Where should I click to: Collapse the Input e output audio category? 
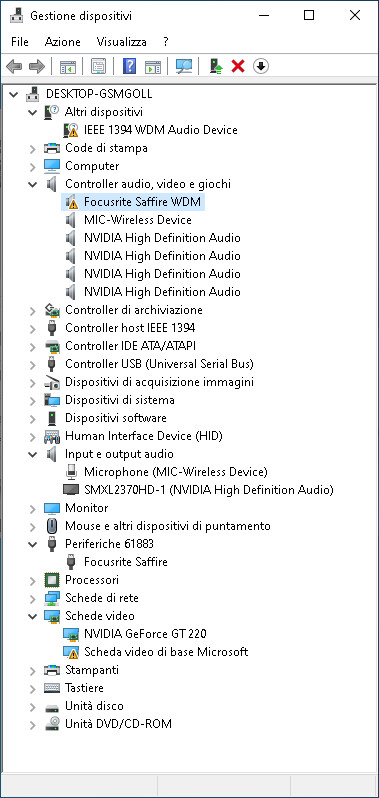click(x=33, y=454)
